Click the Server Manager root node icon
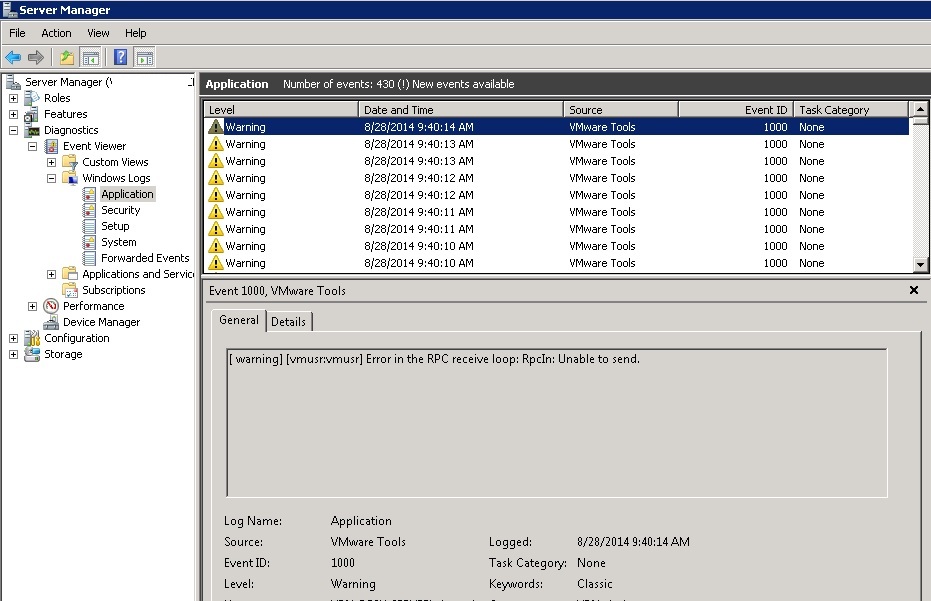Image resolution: width=931 pixels, height=601 pixels. coord(13,82)
